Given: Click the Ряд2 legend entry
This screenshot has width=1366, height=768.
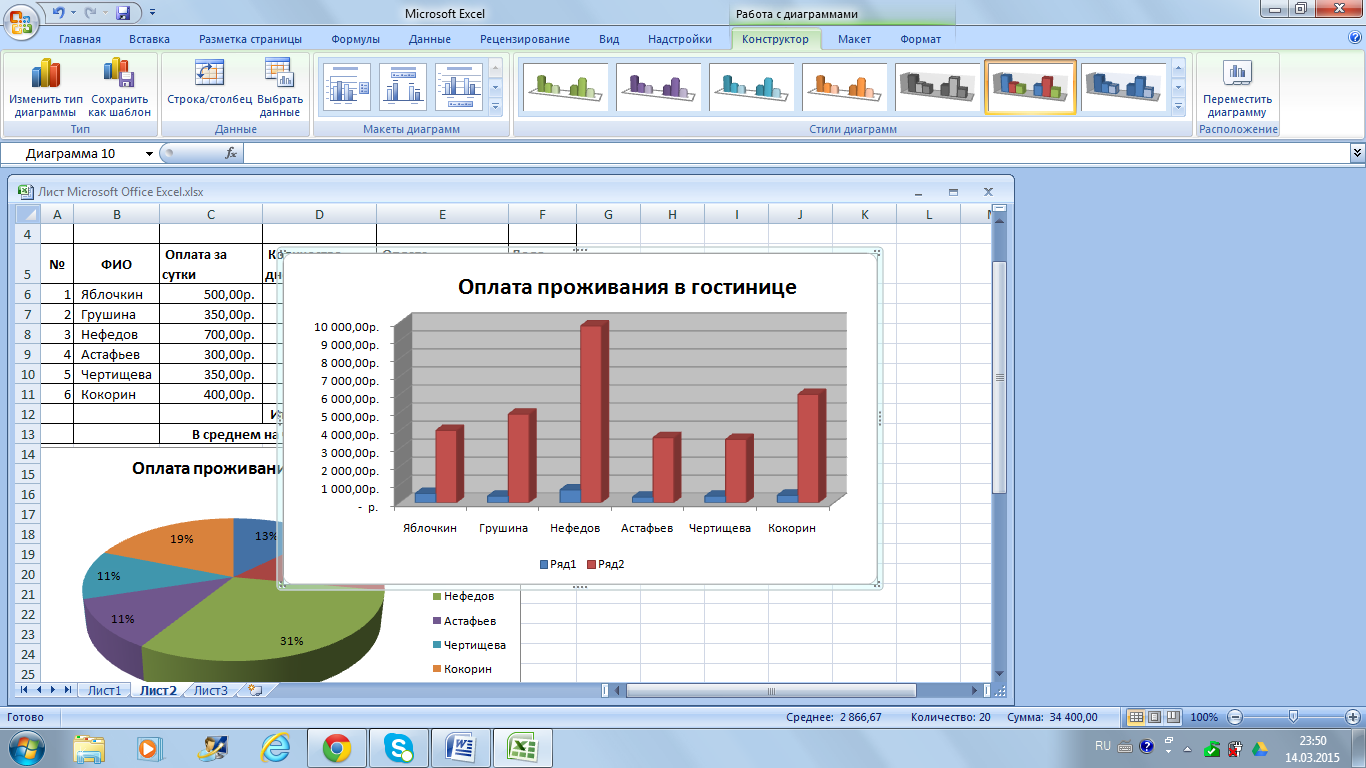Looking at the screenshot, I should click(604, 564).
